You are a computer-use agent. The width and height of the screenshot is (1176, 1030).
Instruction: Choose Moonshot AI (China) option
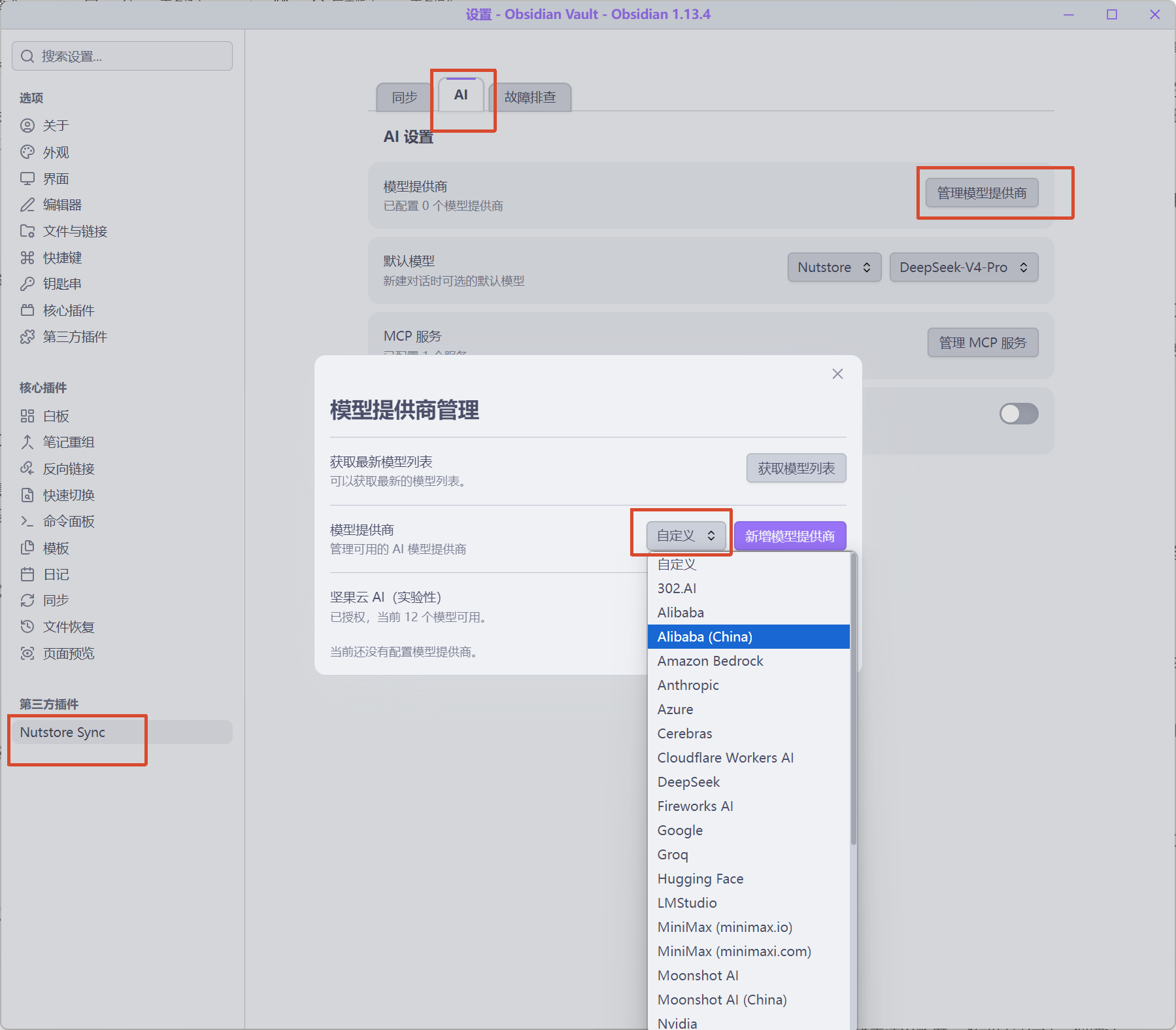(x=748, y=1000)
